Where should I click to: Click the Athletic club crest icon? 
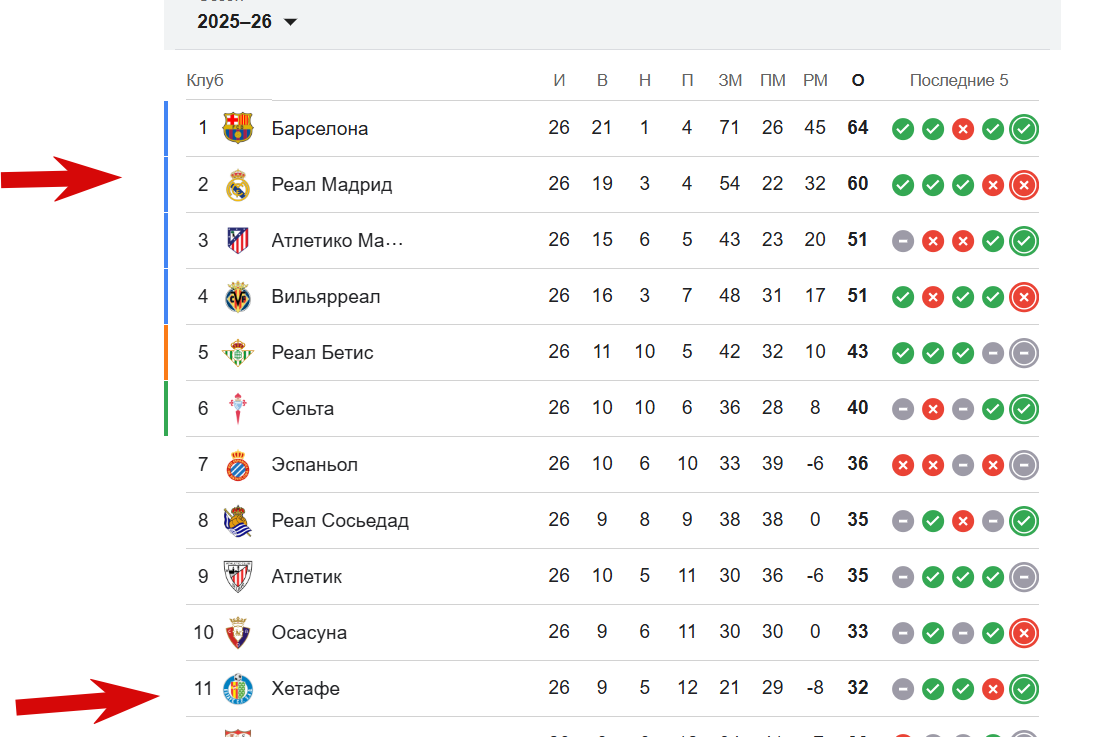(x=238, y=577)
